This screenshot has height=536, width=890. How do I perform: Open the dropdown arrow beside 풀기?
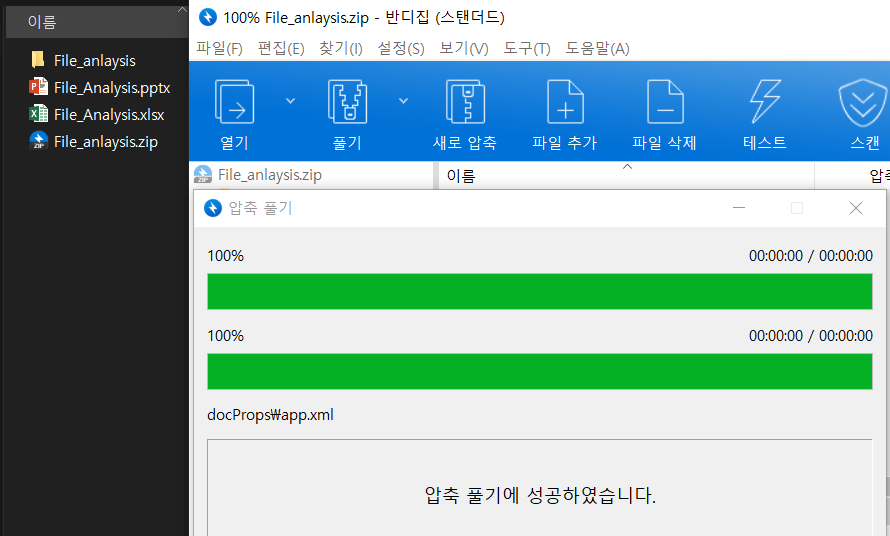tap(403, 101)
